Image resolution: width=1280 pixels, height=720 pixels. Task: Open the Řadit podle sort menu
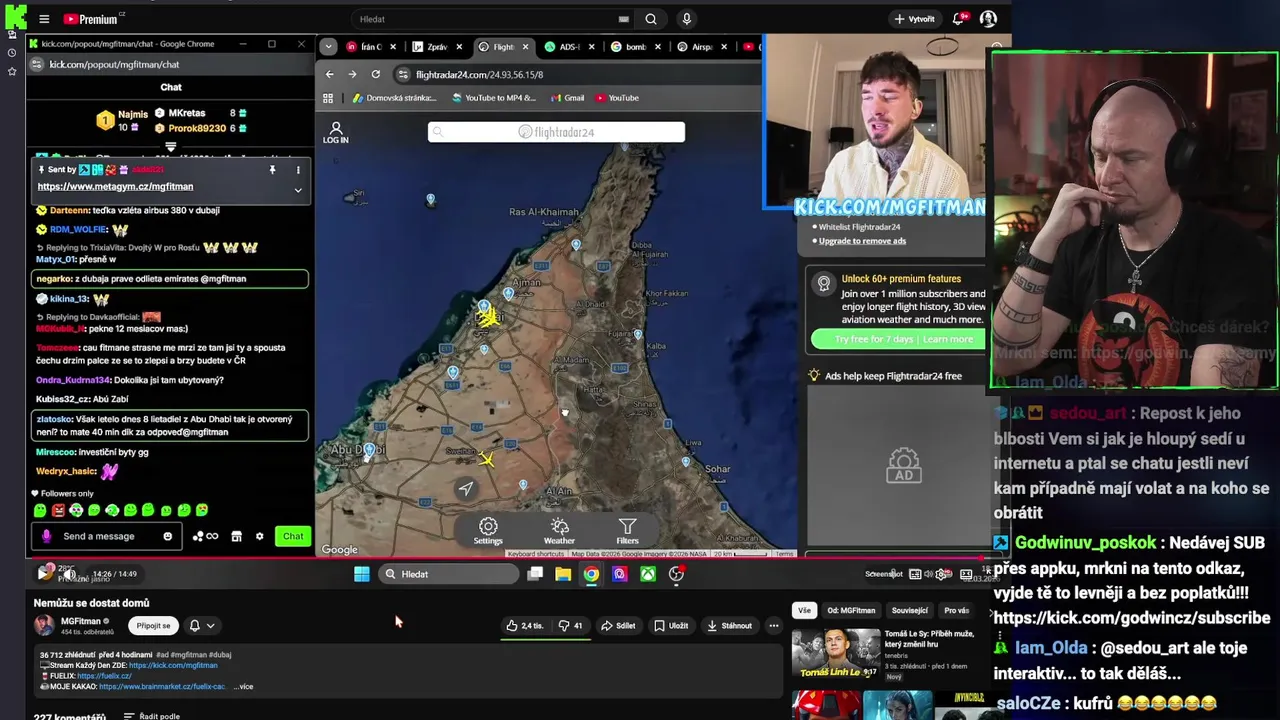coord(152,716)
